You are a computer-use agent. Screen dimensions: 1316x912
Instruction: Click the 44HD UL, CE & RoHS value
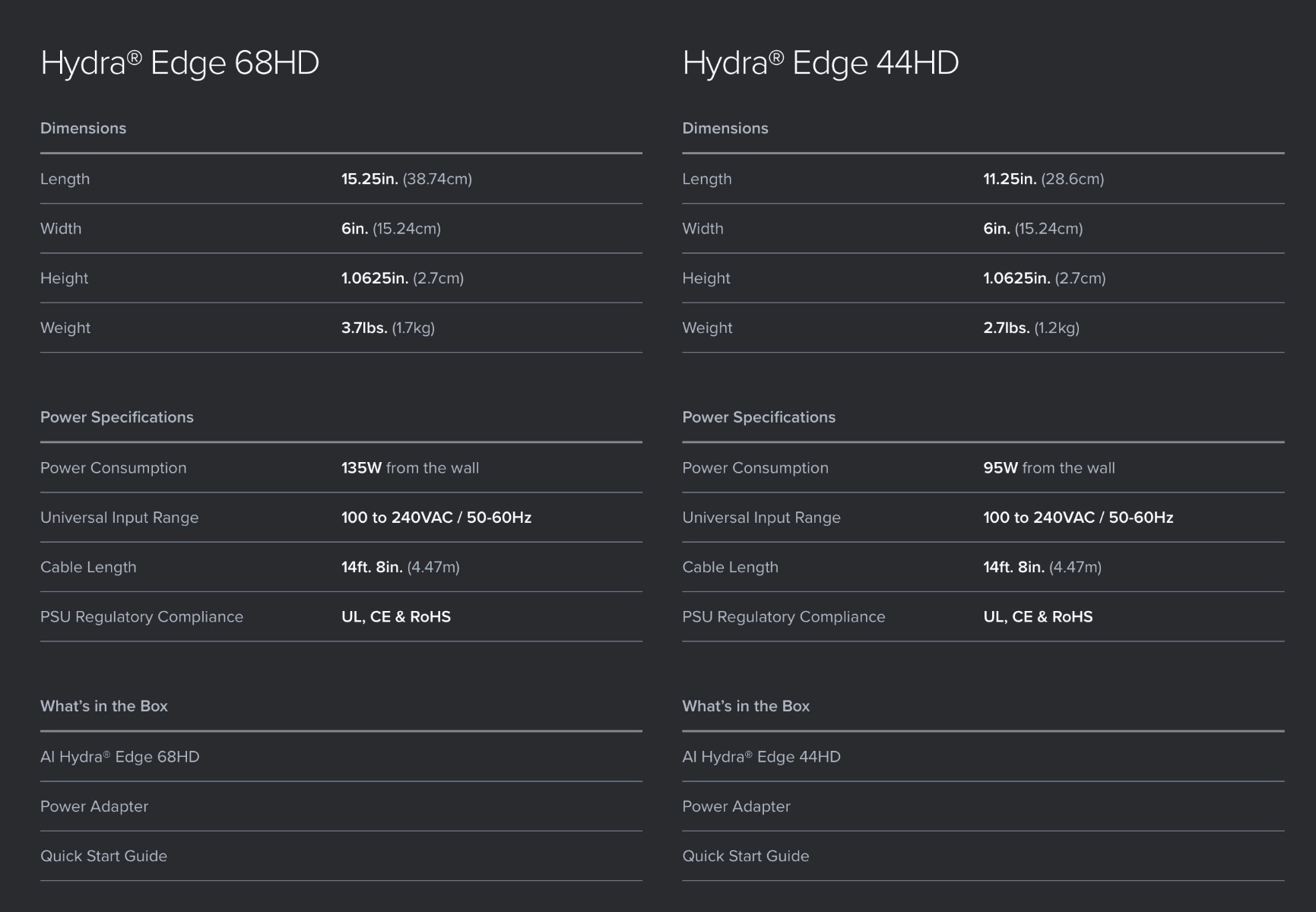(1039, 617)
